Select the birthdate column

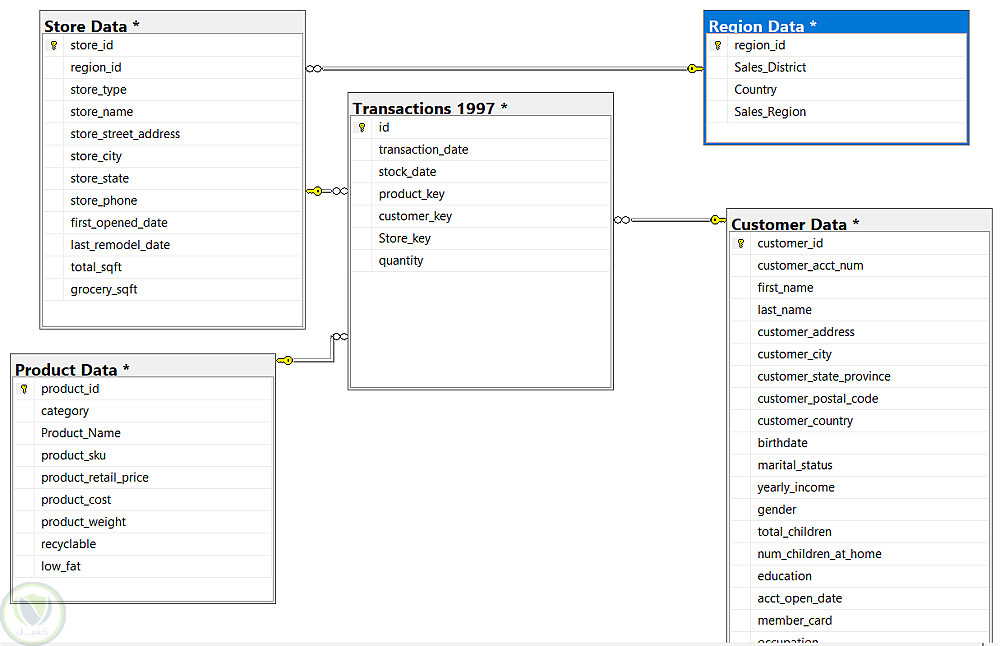click(860, 443)
